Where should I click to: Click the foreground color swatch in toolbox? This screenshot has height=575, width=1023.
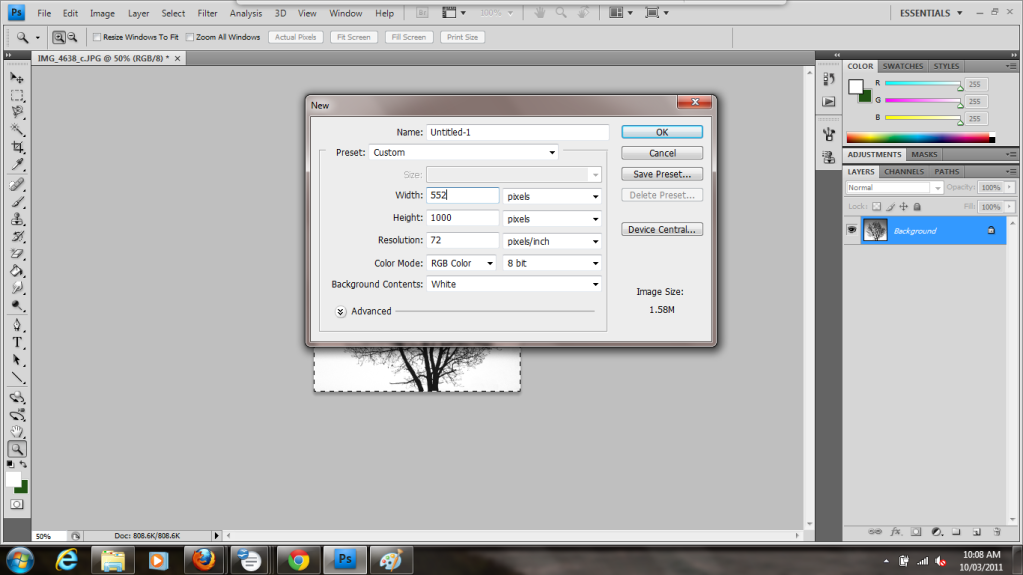click(x=13, y=479)
